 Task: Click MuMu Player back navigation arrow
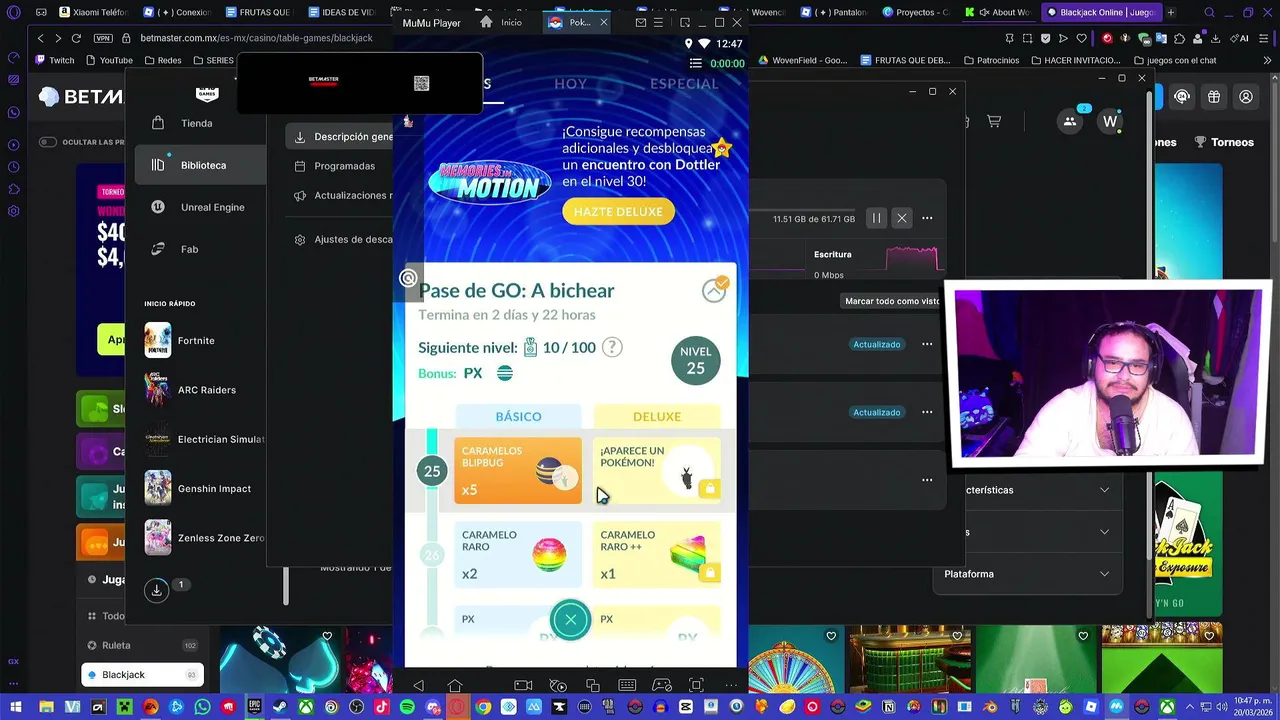pos(418,685)
